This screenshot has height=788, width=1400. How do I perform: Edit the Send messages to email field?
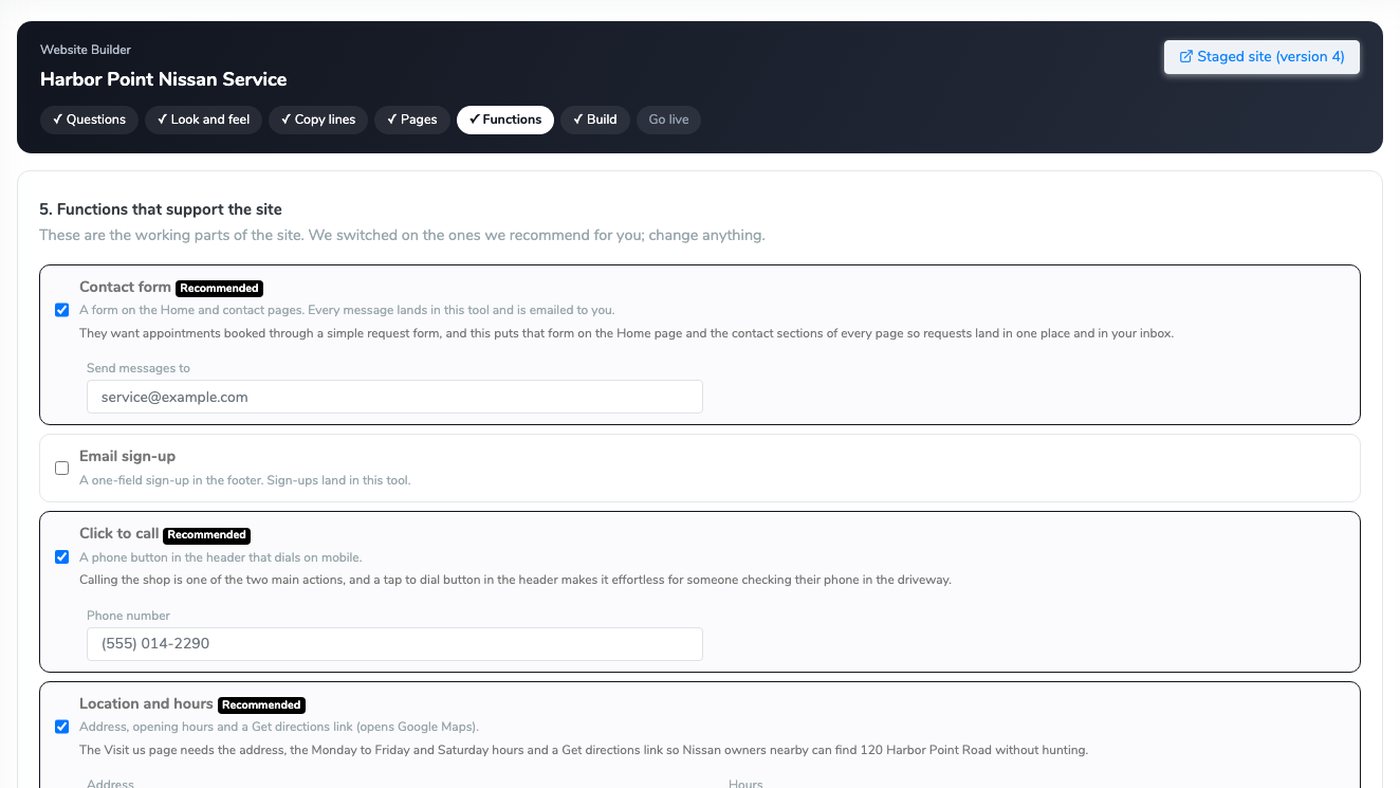(x=394, y=397)
